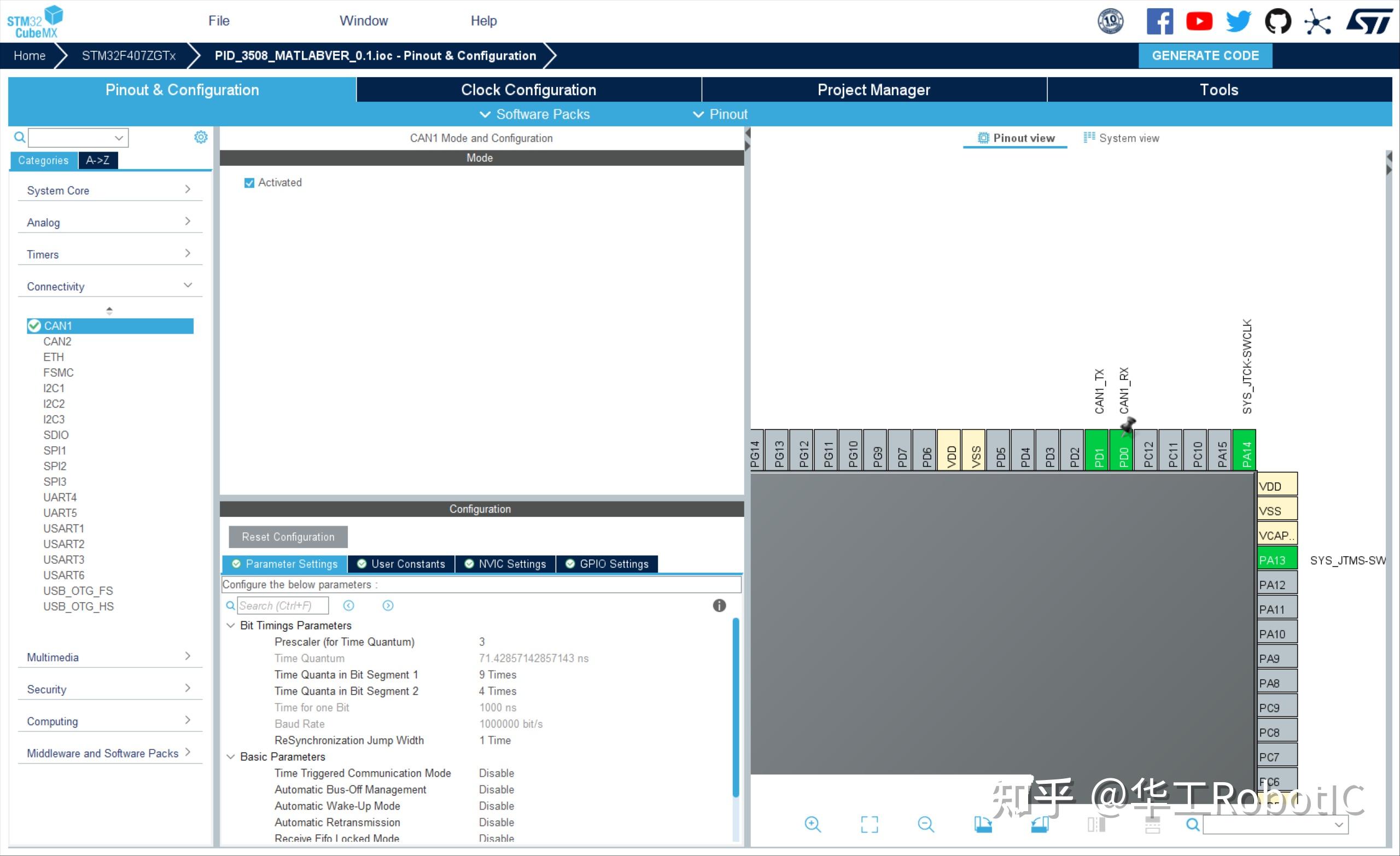Open the Software Packs dropdown
Viewport: 1400px width, 856px height.
534,114
